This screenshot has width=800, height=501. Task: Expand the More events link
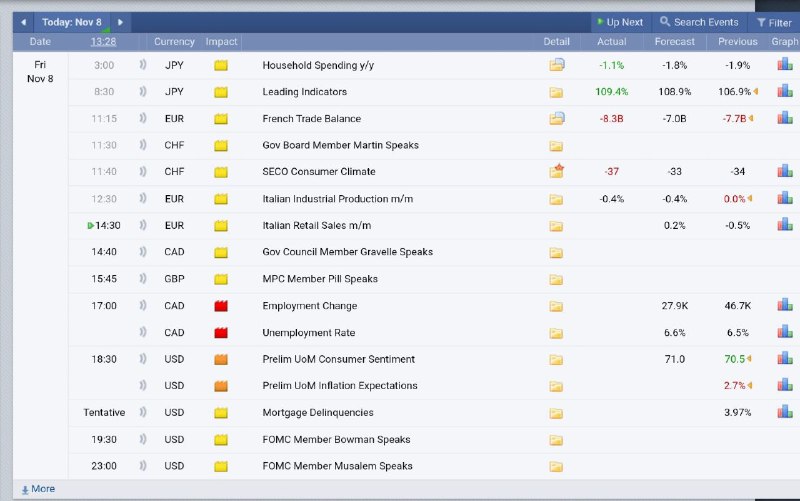click(x=38, y=489)
